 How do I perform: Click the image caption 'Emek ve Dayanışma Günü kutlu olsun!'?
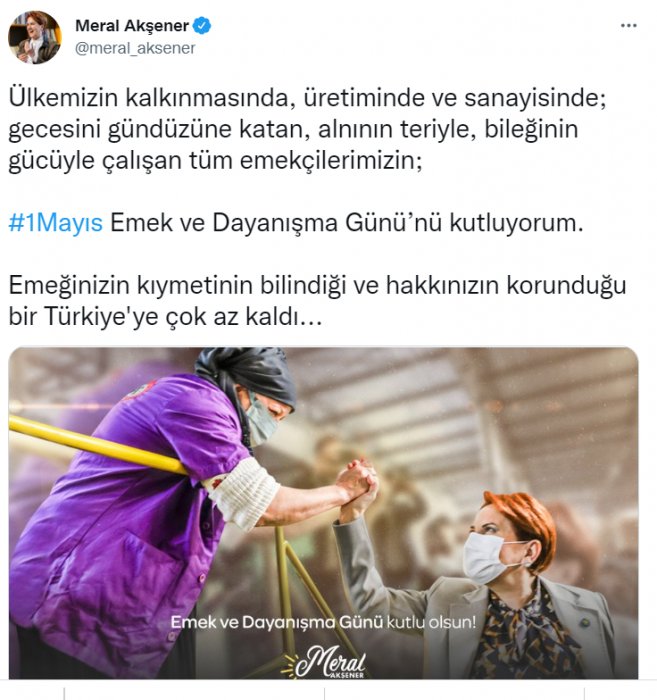tap(323, 622)
